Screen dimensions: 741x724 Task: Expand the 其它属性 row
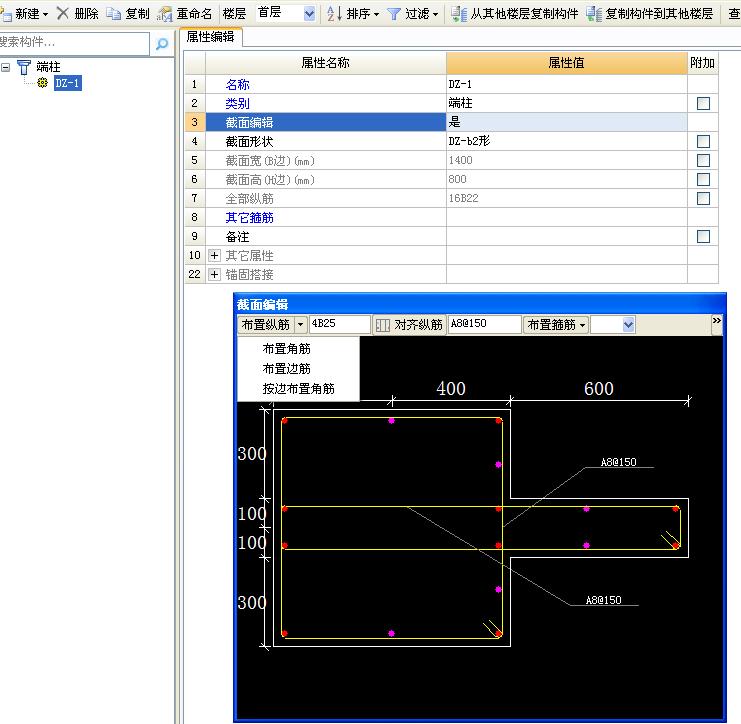coord(214,256)
